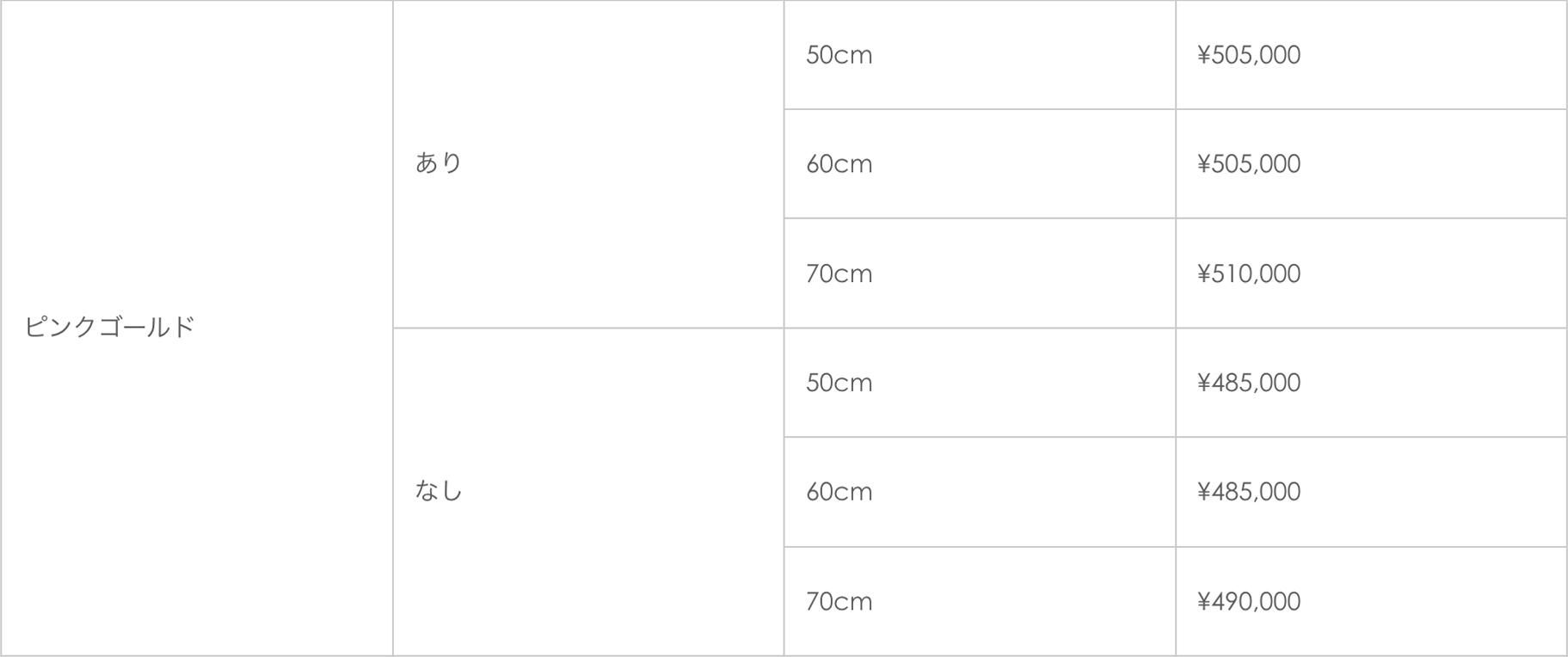
Task: Click the ド character in ピンクゴールド
Action: 185,327
